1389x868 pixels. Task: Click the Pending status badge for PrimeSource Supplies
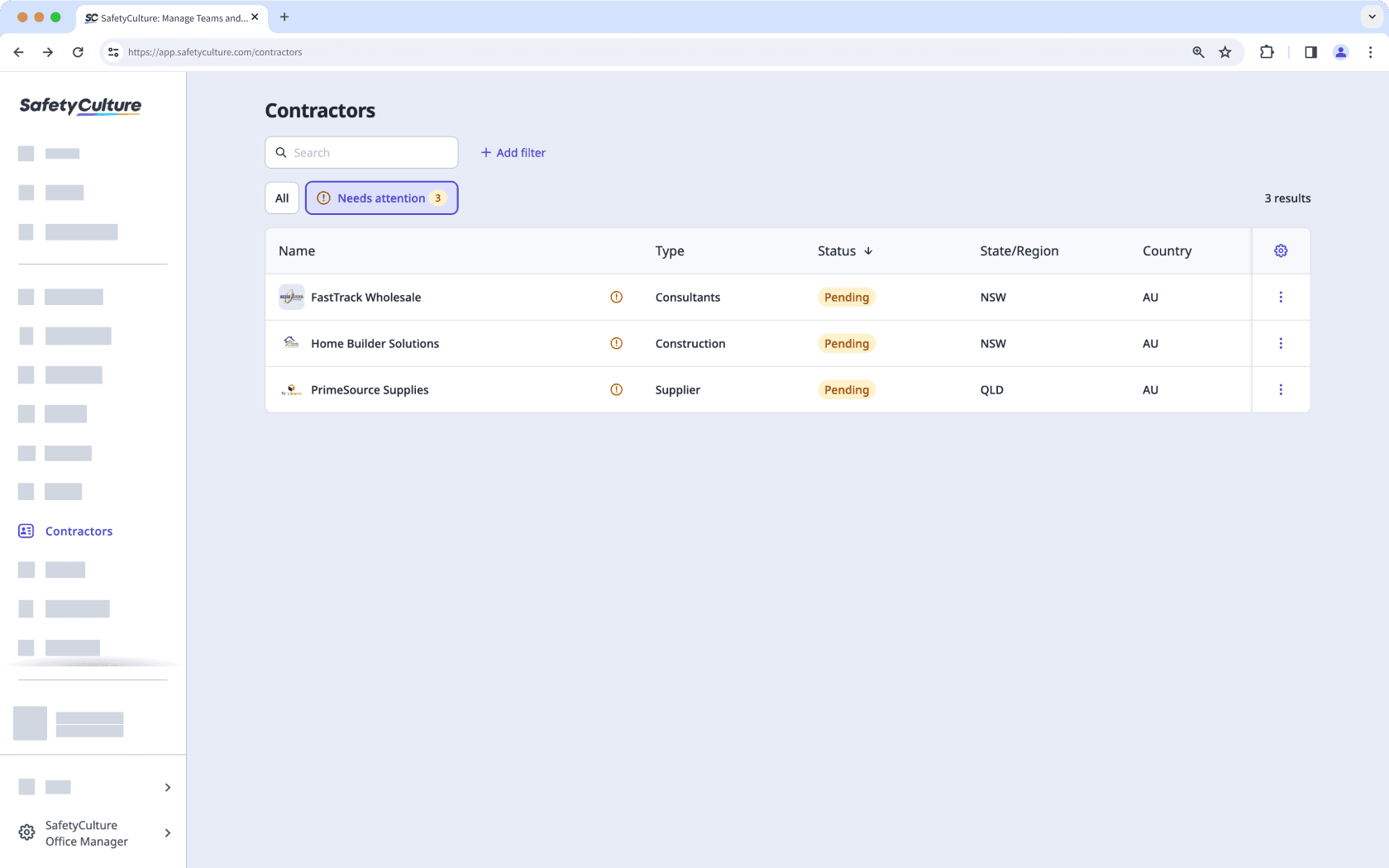pyautogui.click(x=846, y=389)
